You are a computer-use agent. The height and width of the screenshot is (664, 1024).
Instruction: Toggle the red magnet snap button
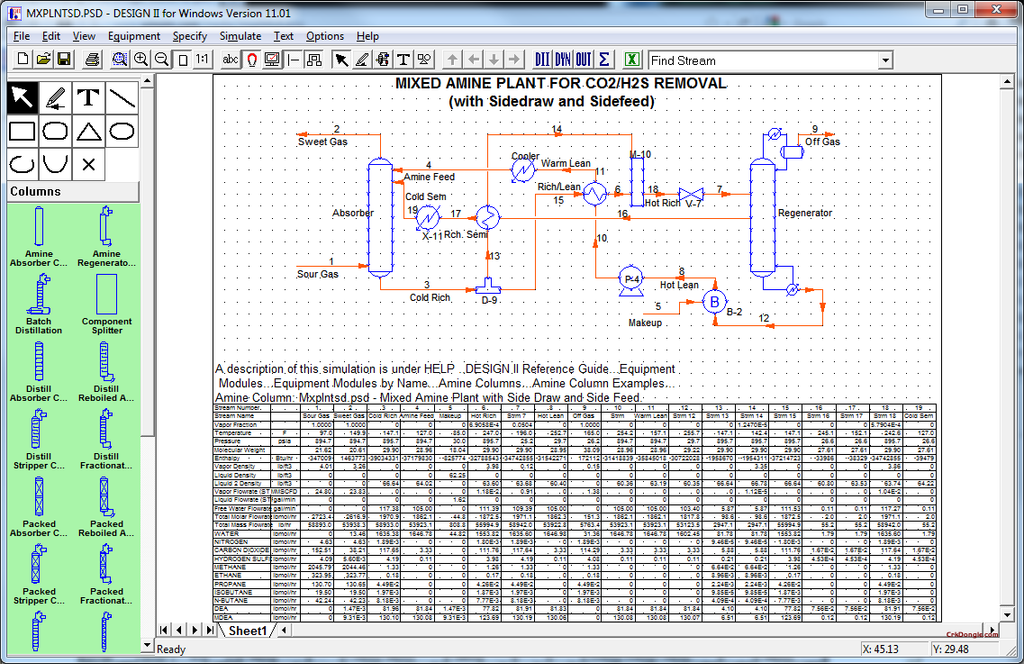click(251, 59)
